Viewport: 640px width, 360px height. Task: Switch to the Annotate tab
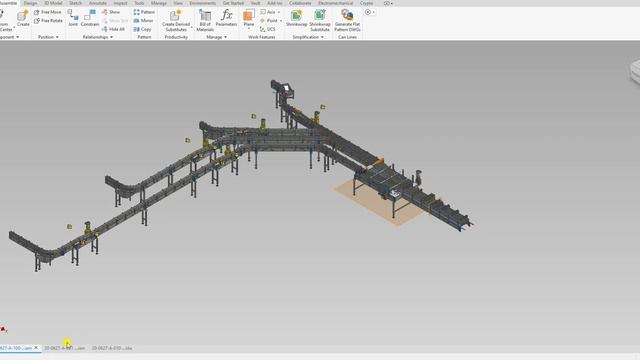point(98,3)
